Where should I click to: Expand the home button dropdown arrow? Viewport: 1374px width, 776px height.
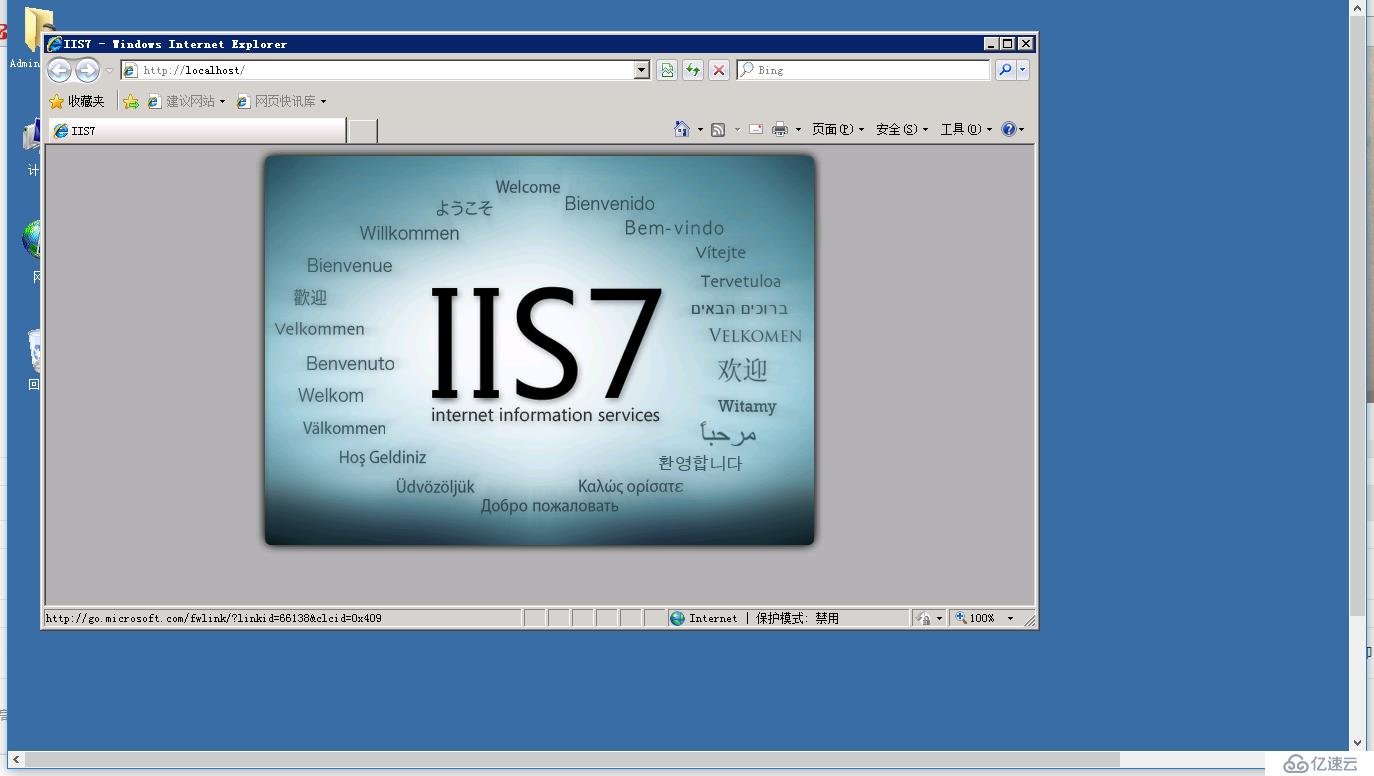coord(700,130)
